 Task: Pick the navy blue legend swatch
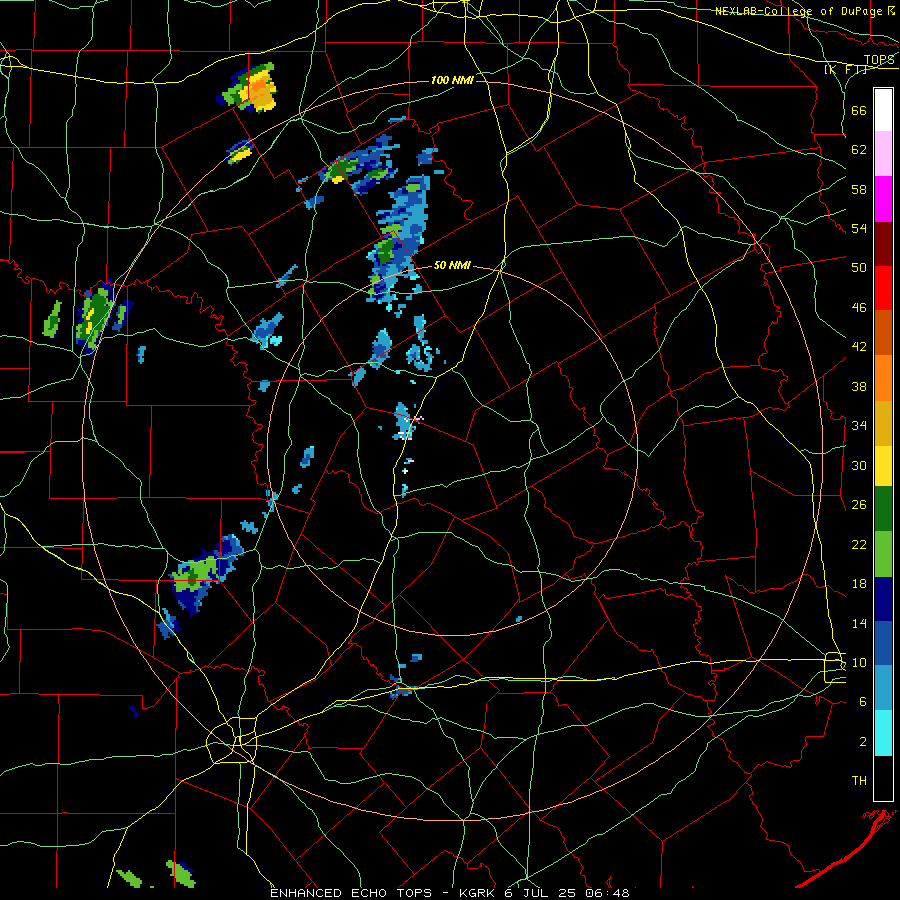tap(883, 599)
